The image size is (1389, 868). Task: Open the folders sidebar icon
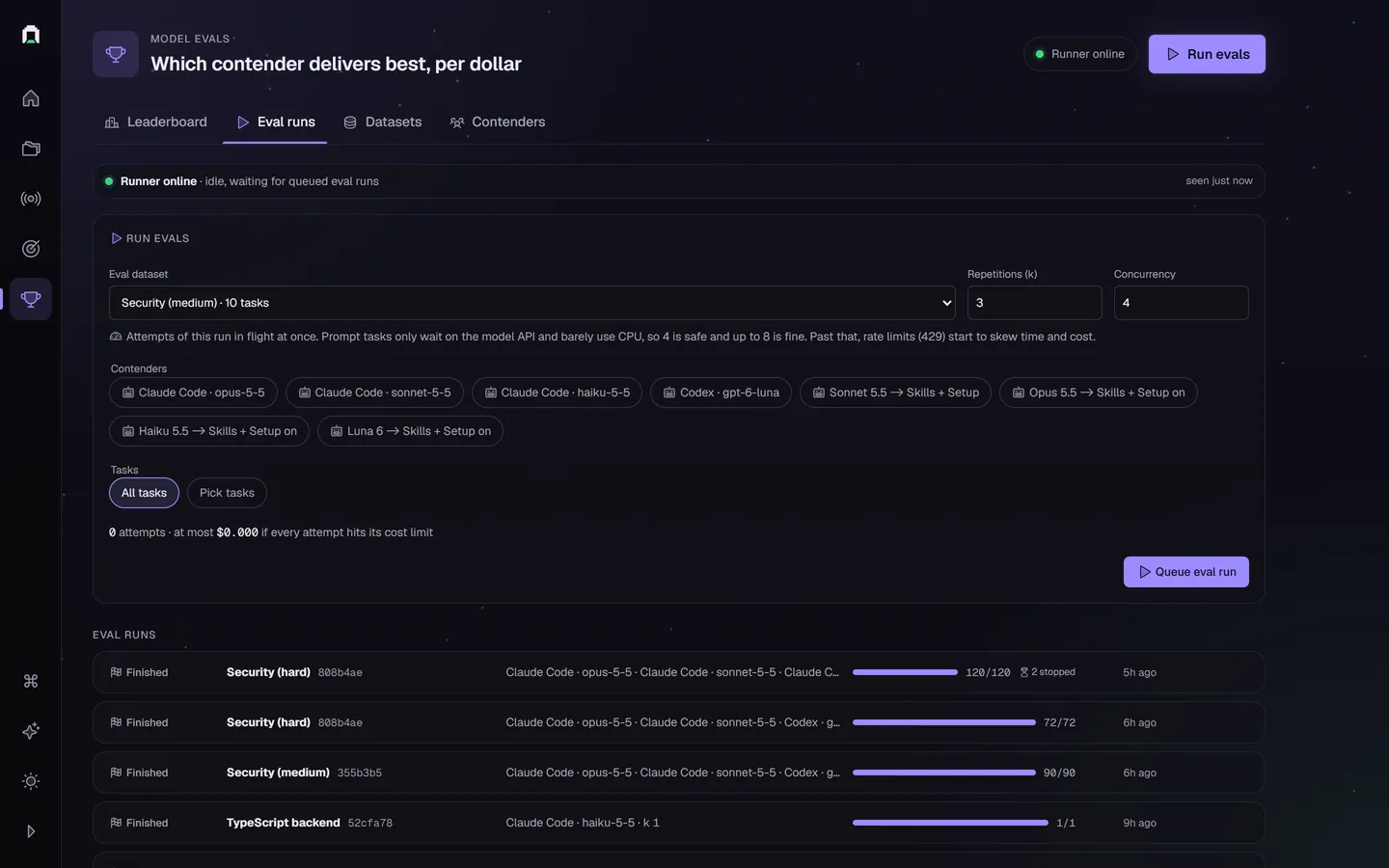(x=31, y=149)
